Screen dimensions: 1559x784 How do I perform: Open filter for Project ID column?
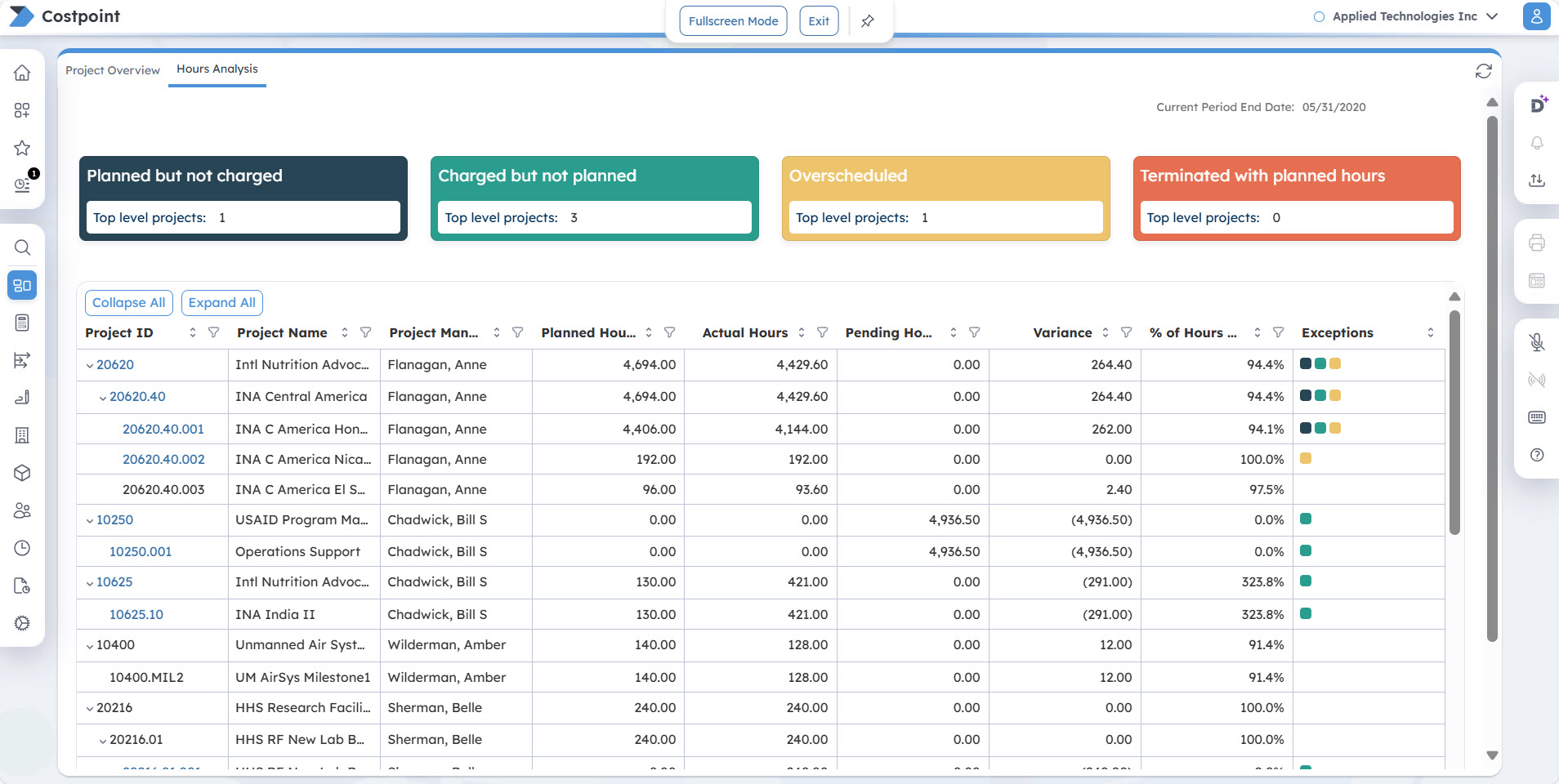point(214,332)
